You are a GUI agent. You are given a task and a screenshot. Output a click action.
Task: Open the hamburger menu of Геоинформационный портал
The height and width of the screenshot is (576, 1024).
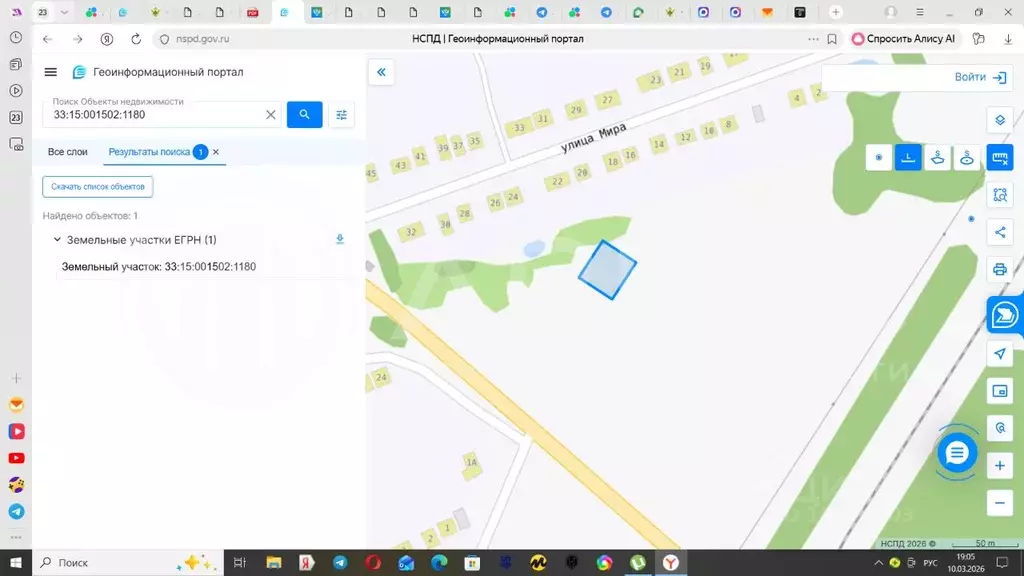pyautogui.click(x=50, y=72)
